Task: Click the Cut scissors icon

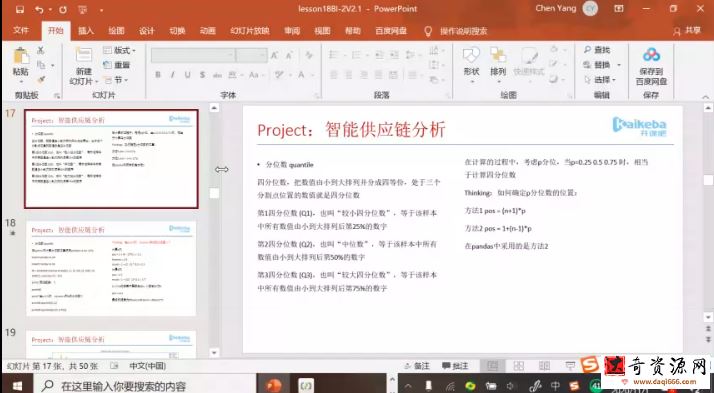Action: click(x=41, y=51)
